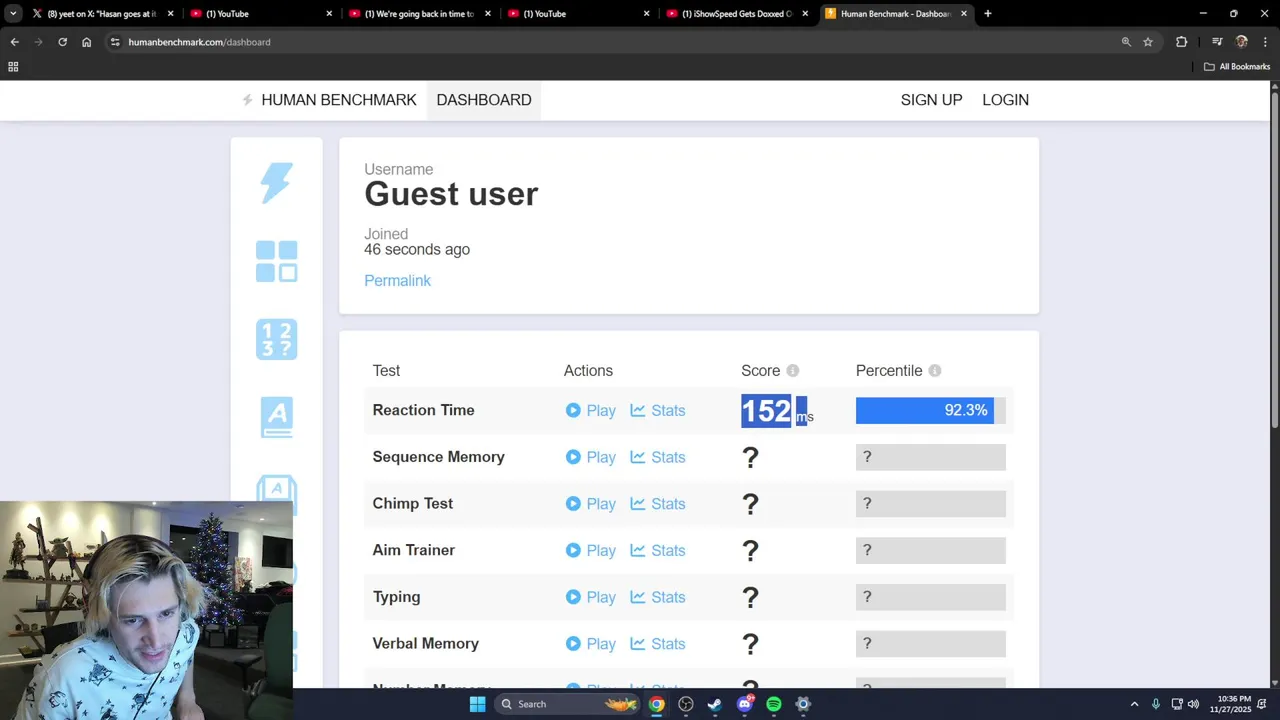1280x720 pixels.
Task: Open apps grid in bookmarks bar
Action: tap(13, 67)
